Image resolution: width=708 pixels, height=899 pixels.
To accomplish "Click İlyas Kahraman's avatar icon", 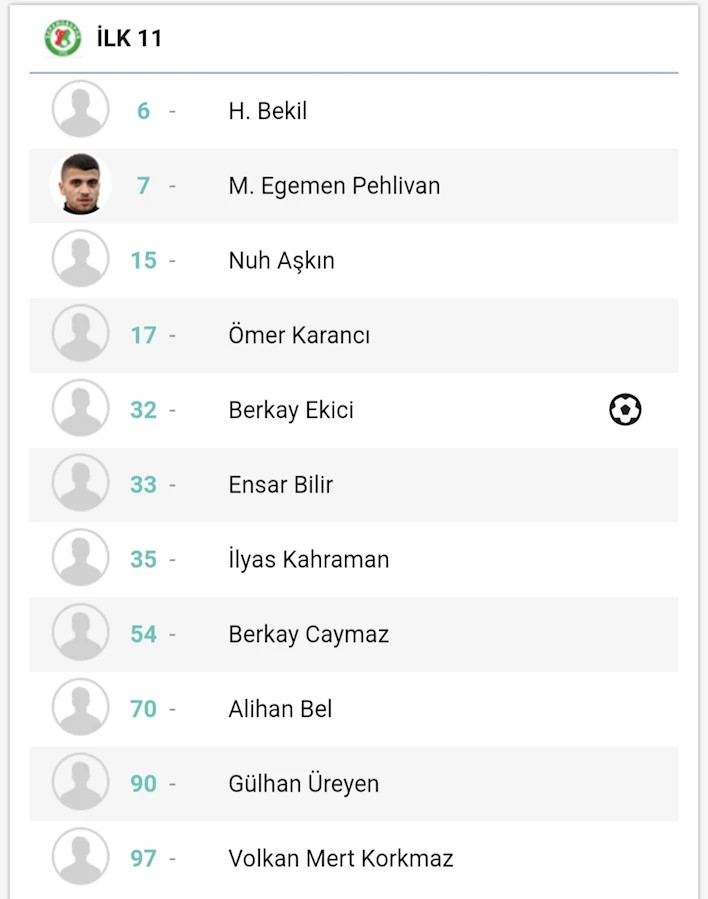I will (x=80, y=557).
